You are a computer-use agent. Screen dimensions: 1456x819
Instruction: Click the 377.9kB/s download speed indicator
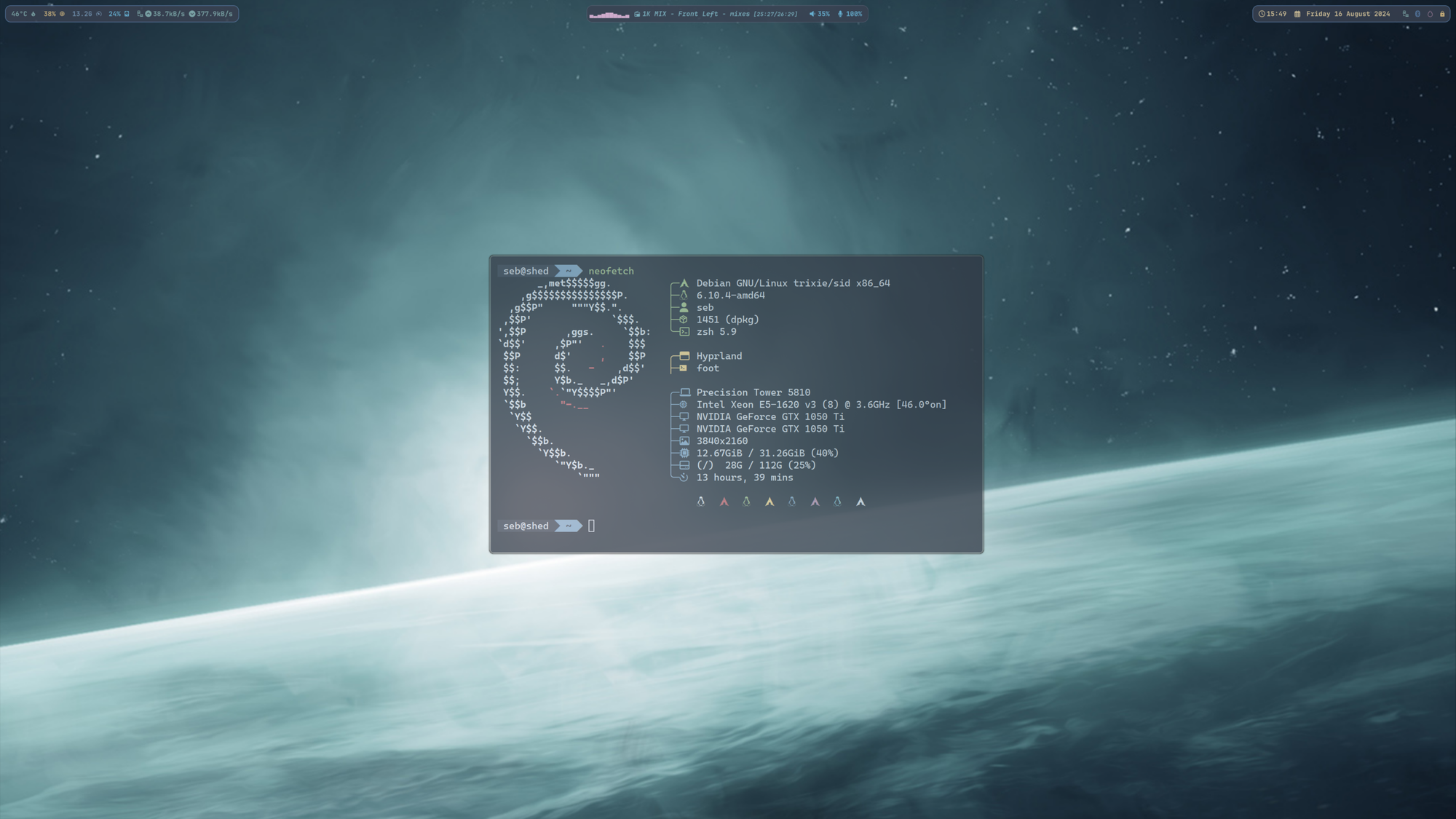click(211, 14)
